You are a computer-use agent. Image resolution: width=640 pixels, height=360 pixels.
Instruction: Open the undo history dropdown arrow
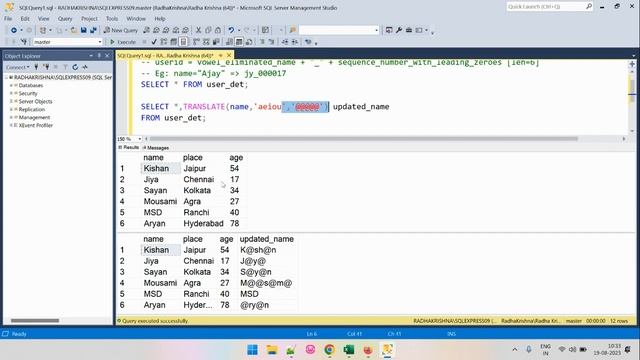[x=239, y=30]
